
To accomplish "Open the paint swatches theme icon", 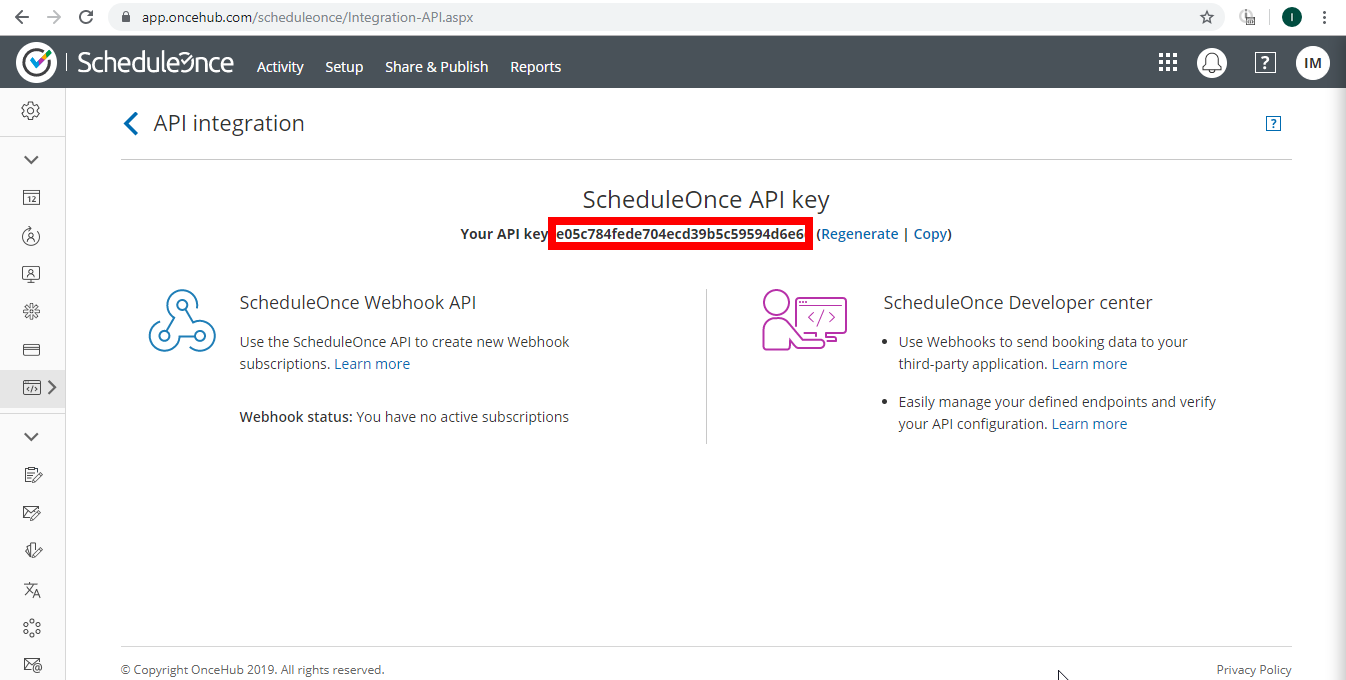I will 32,551.
